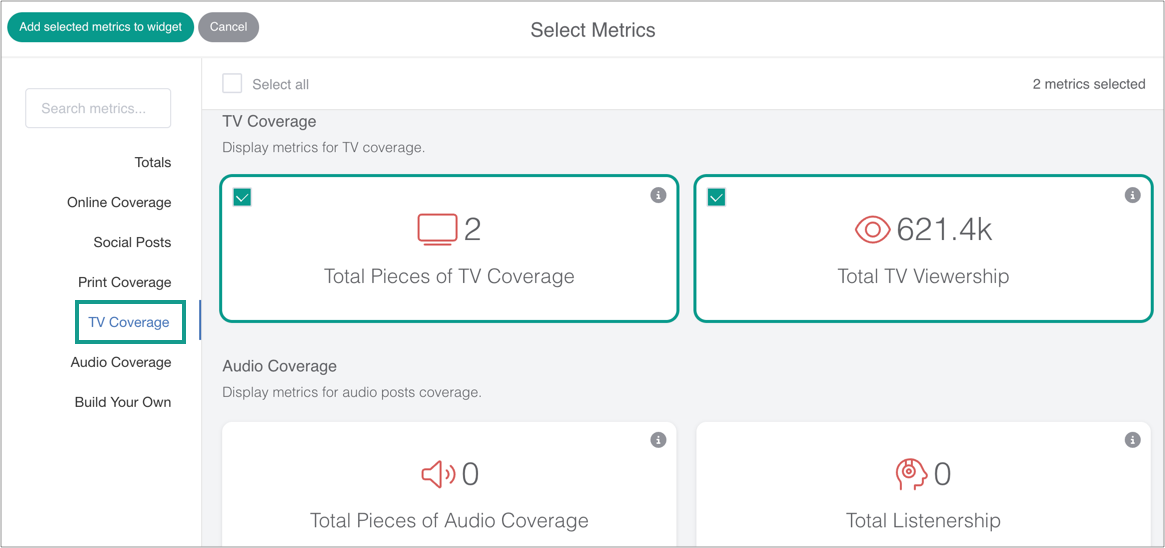
Task: Click the listenership head icon
Action: tap(911, 473)
